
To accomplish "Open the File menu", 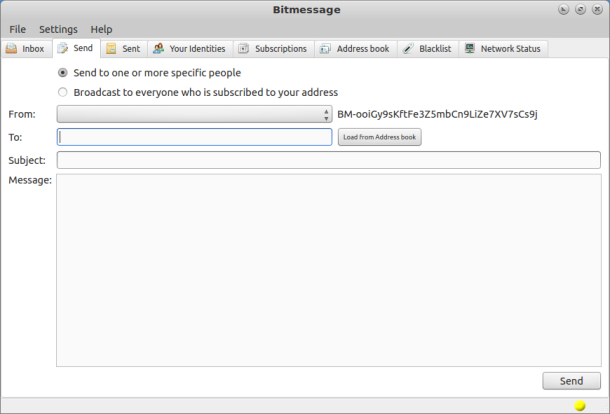I will pos(18,29).
